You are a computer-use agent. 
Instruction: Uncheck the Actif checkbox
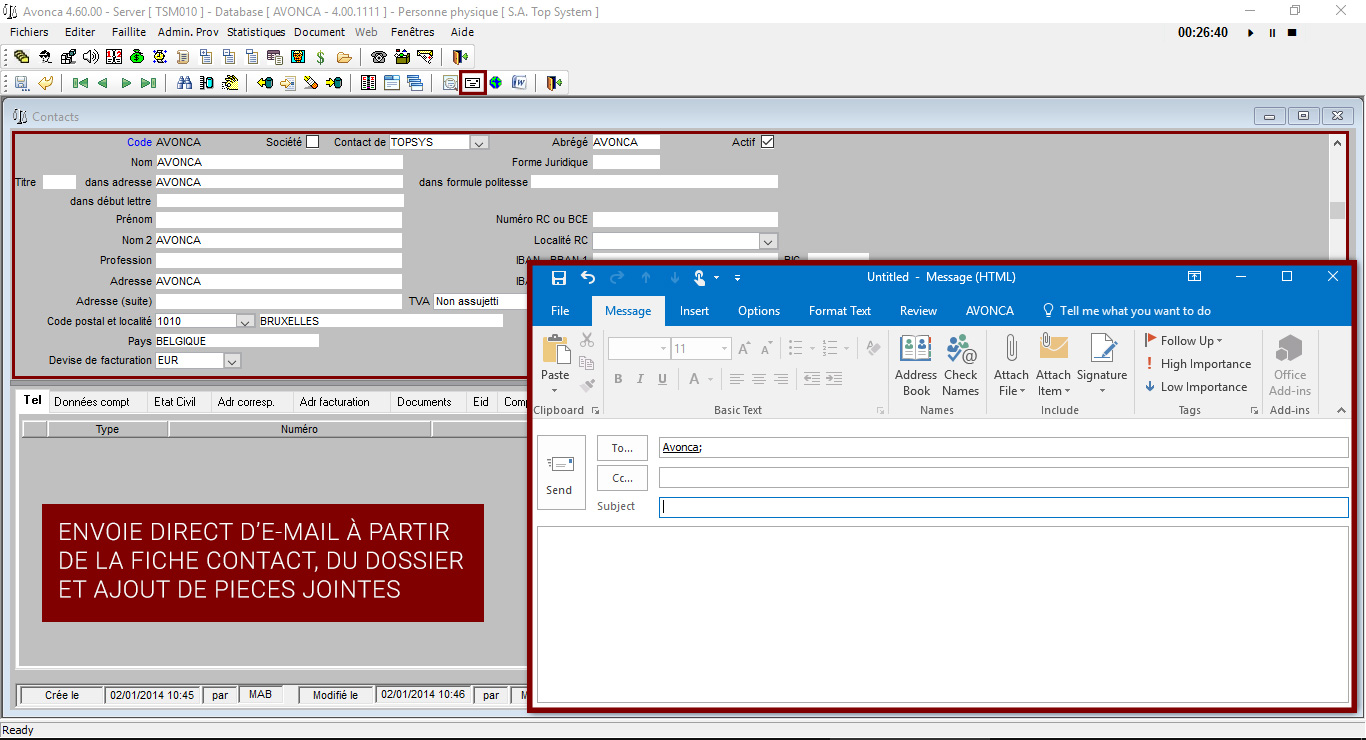point(767,142)
